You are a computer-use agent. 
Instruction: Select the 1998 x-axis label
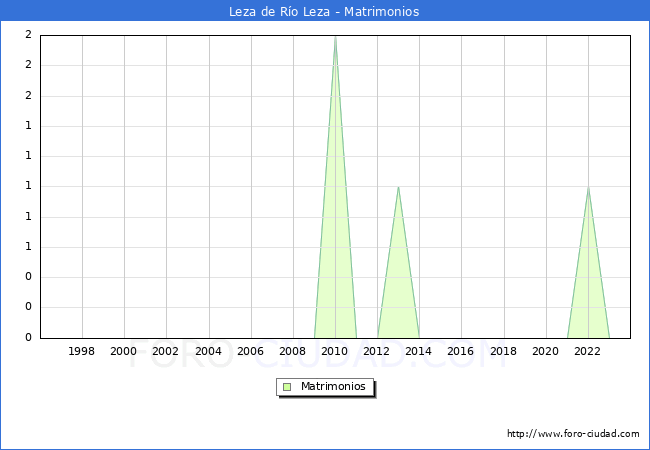click(x=82, y=351)
